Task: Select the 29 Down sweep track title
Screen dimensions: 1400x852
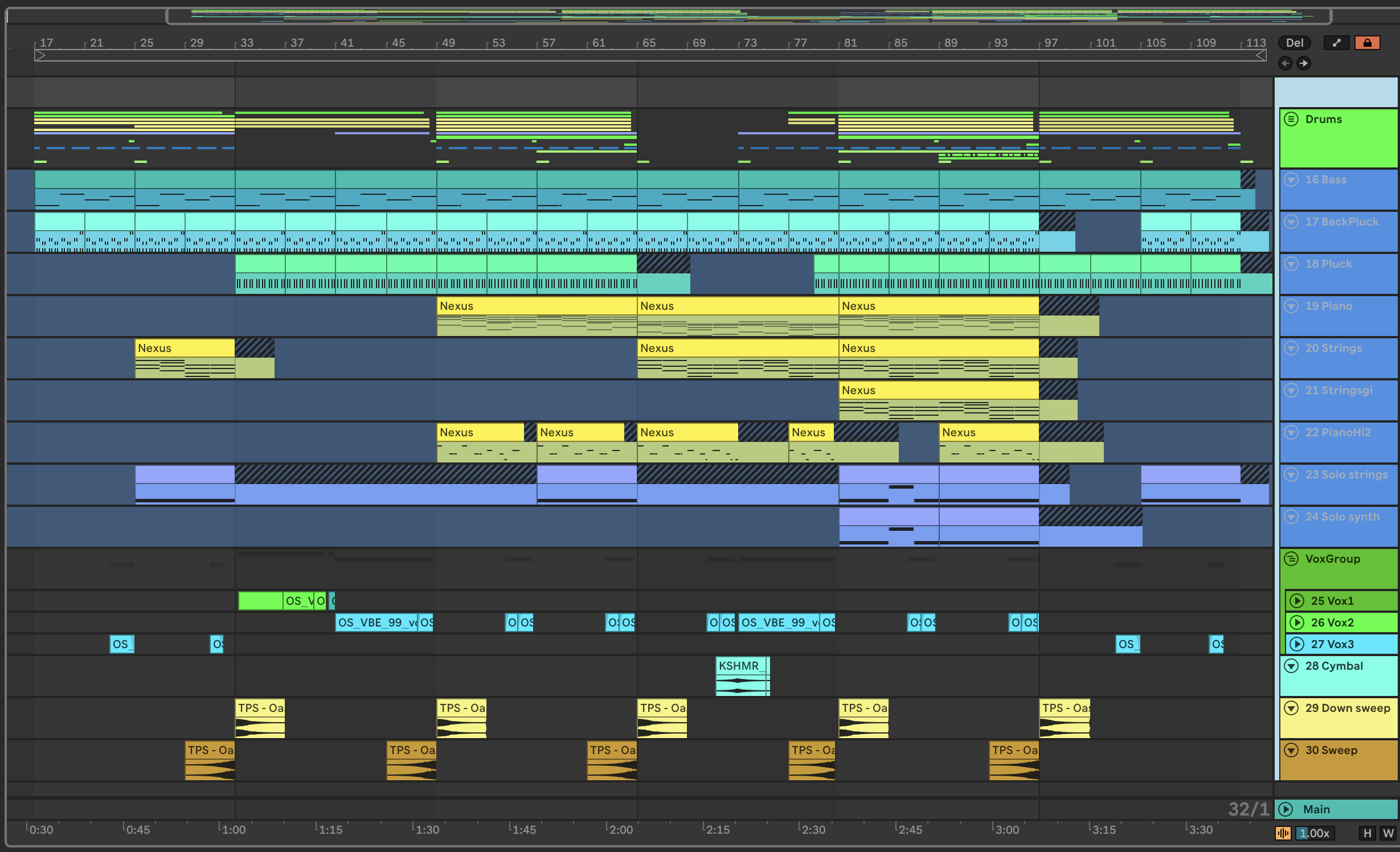Action: pyautogui.click(x=1348, y=708)
